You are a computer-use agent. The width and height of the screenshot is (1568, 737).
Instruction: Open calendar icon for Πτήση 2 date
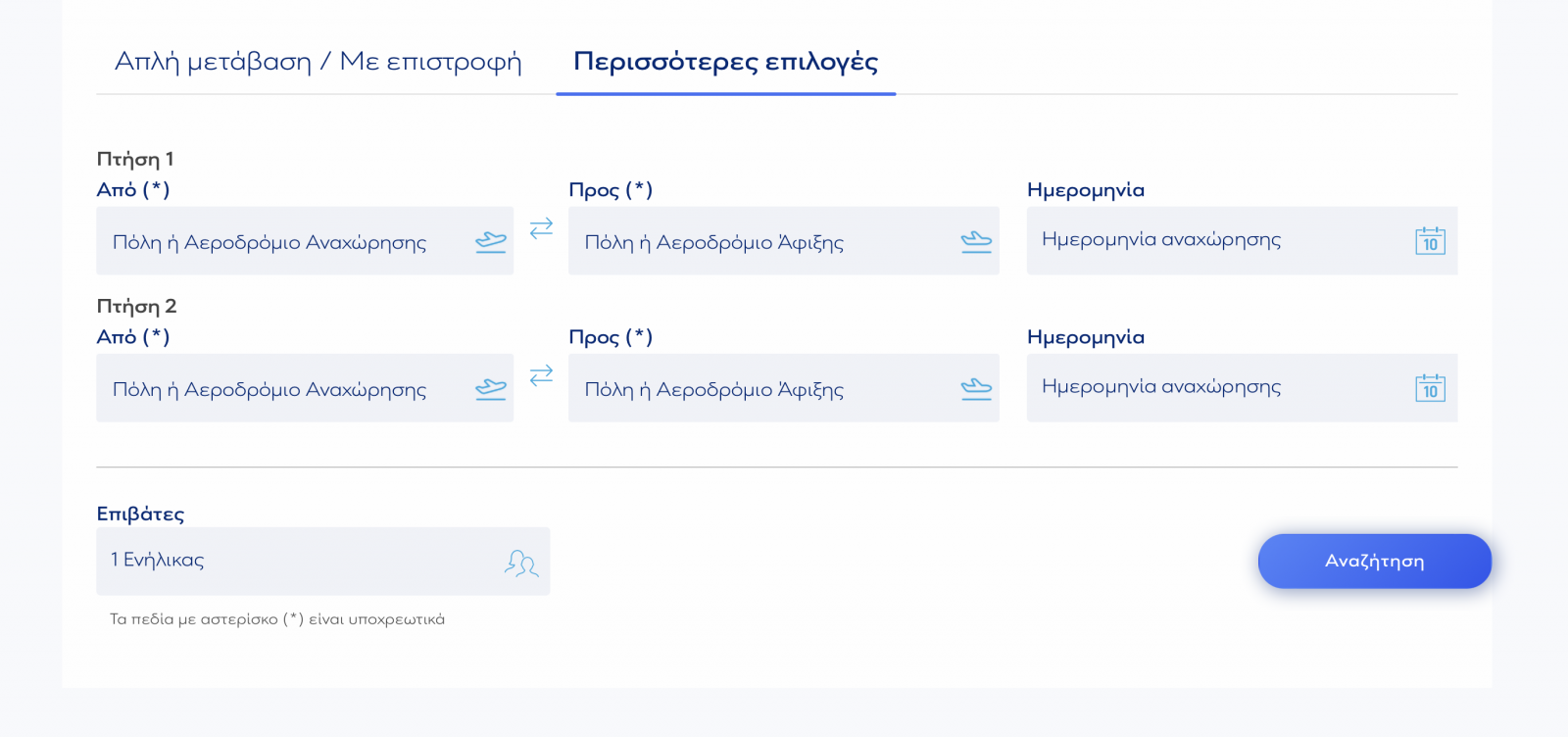[x=1430, y=389]
